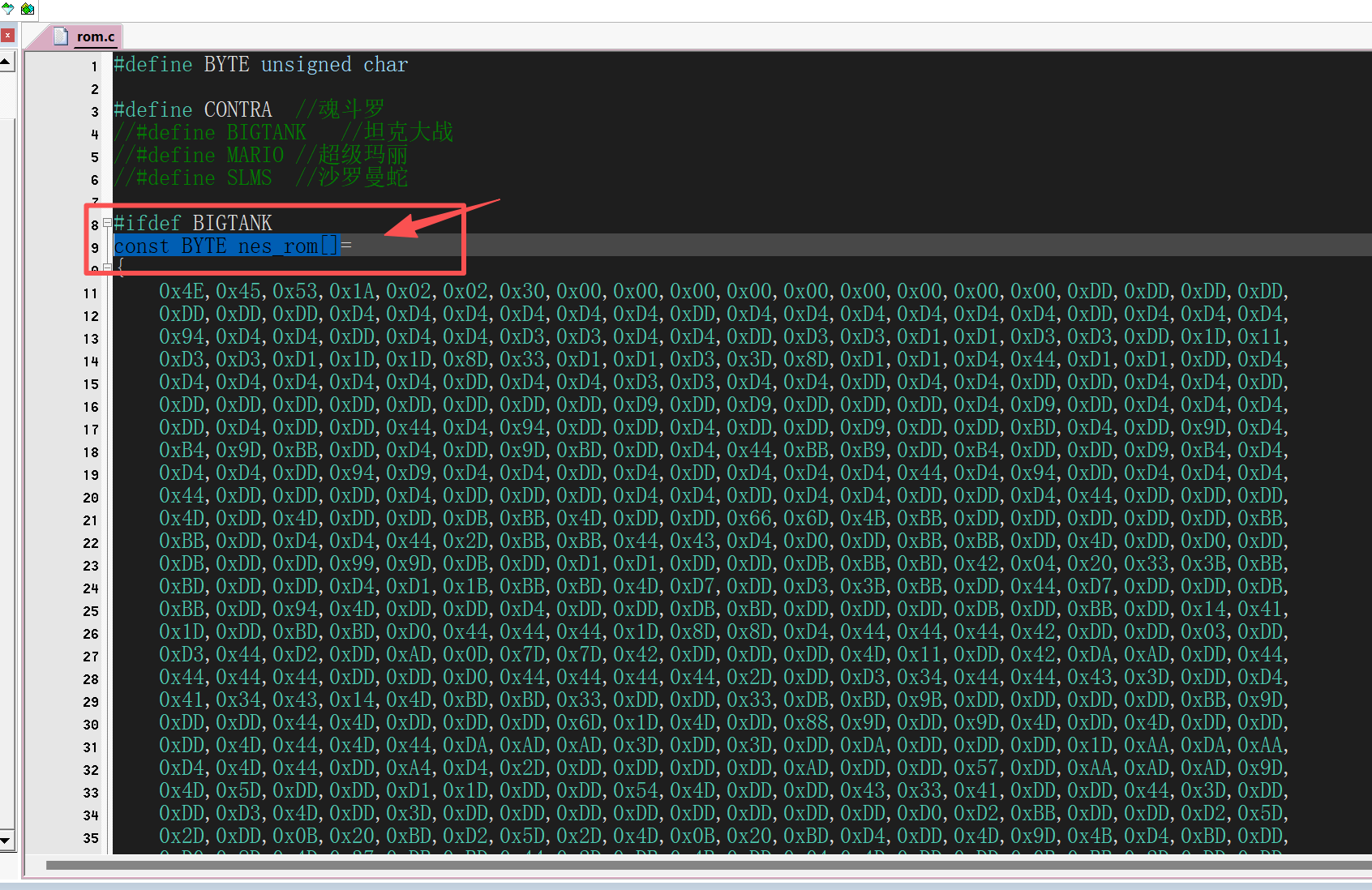
Task: Click line number 11 in the gutter
Action: pyautogui.click(x=90, y=293)
